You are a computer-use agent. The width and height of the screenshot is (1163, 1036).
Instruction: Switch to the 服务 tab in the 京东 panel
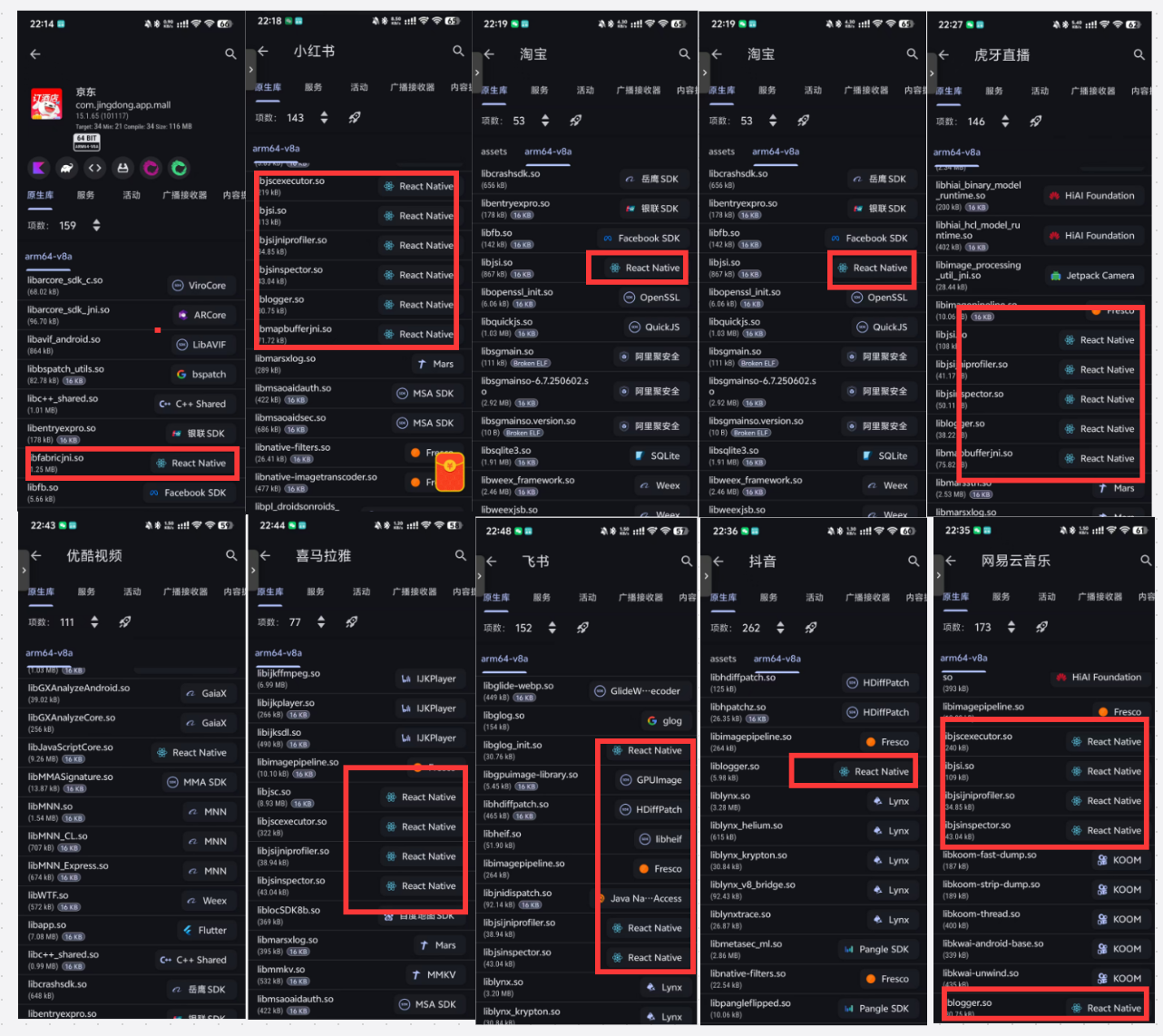click(x=85, y=195)
